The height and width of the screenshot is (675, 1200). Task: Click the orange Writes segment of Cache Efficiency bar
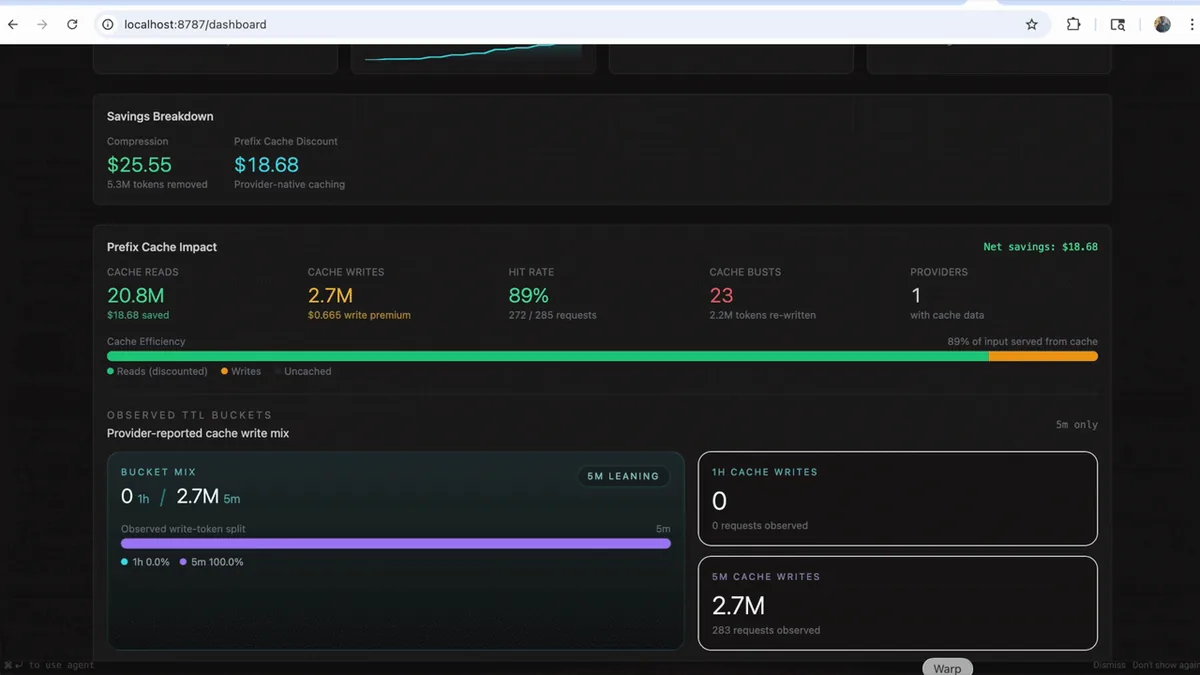pyautogui.click(x=1043, y=356)
